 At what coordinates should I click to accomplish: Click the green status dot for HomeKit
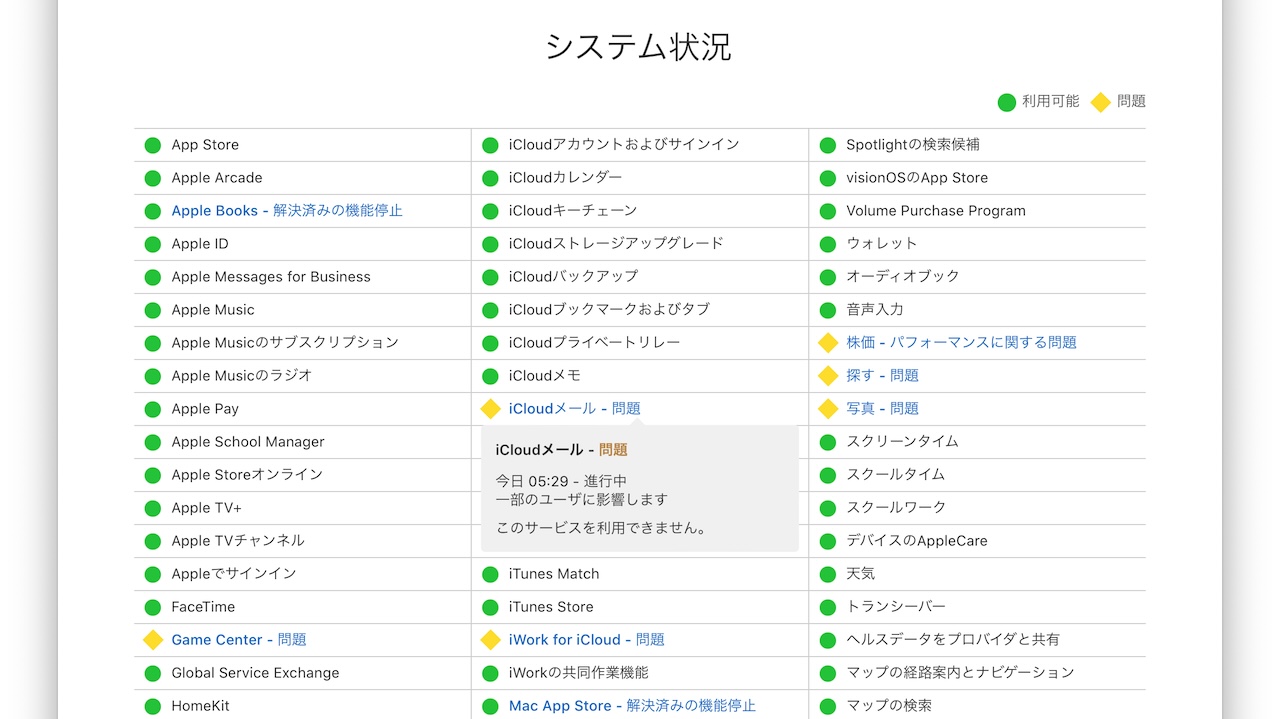[153, 706]
